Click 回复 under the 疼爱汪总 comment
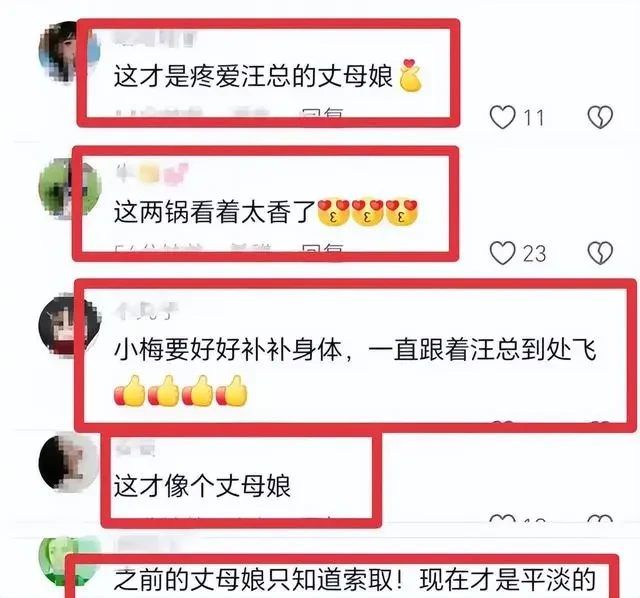The height and width of the screenshot is (598, 640). click(x=320, y=113)
